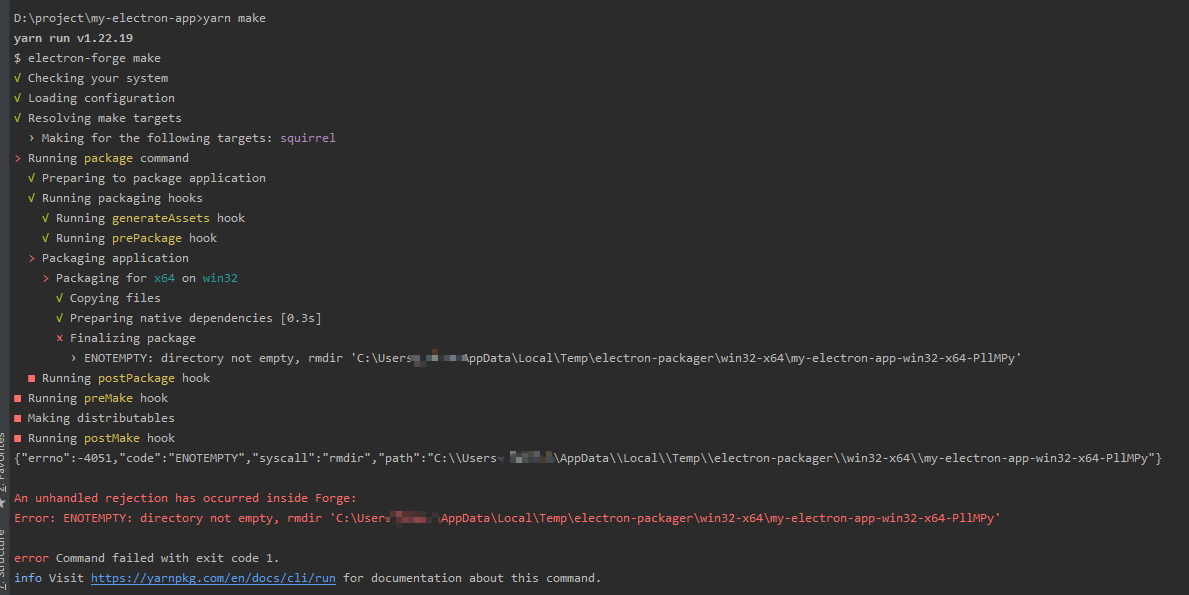
Task: Click the 0.3s duration indicator
Action: pyautogui.click(x=303, y=317)
